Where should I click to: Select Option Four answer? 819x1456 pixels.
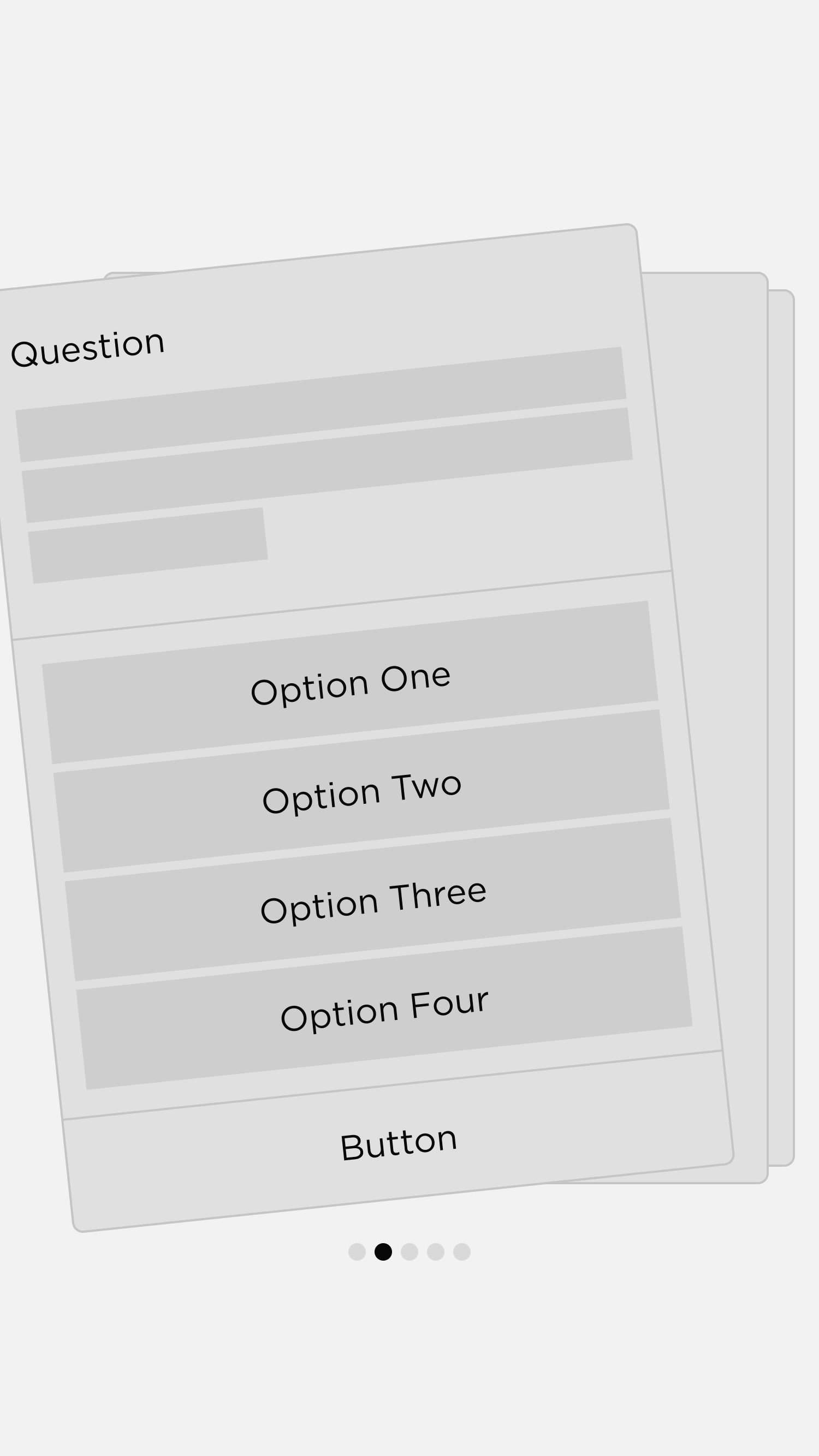click(x=384, y=1010)
